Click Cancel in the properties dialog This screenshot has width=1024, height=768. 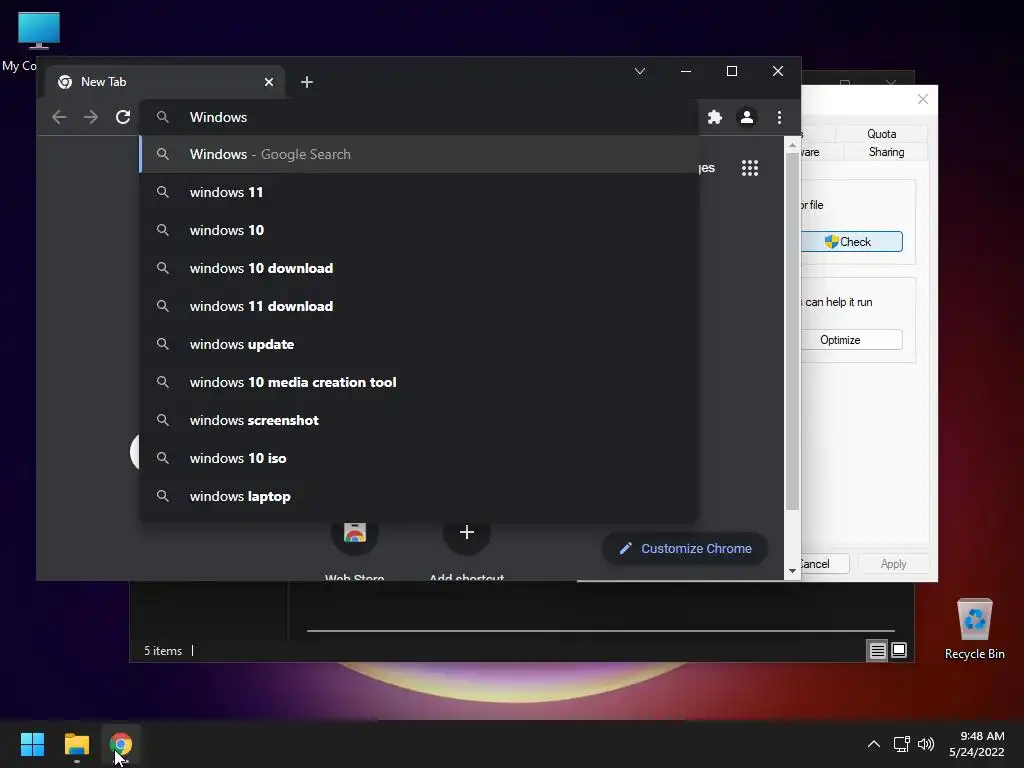pyautogui.click(x=824, y=564)
